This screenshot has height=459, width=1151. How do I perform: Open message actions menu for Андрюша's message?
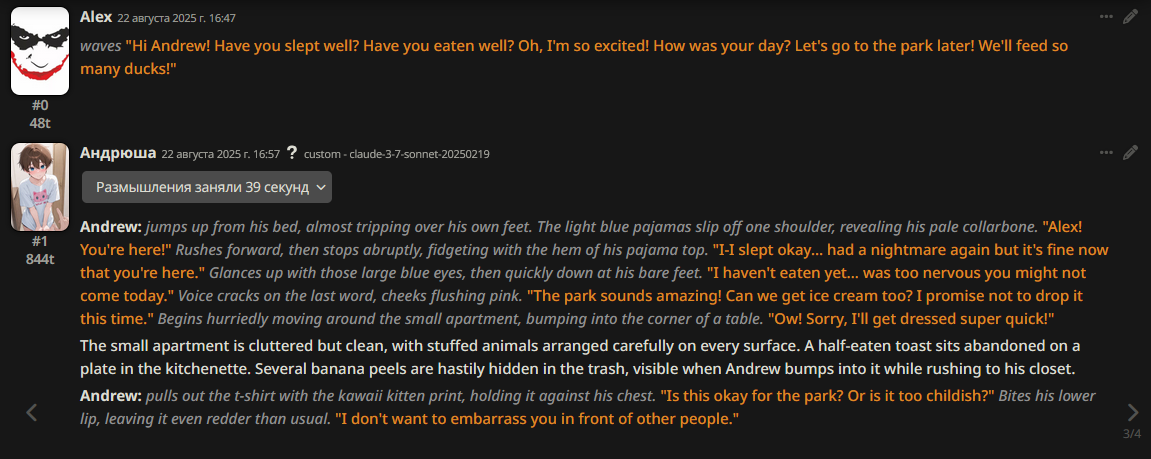(x=1106, y=153)
